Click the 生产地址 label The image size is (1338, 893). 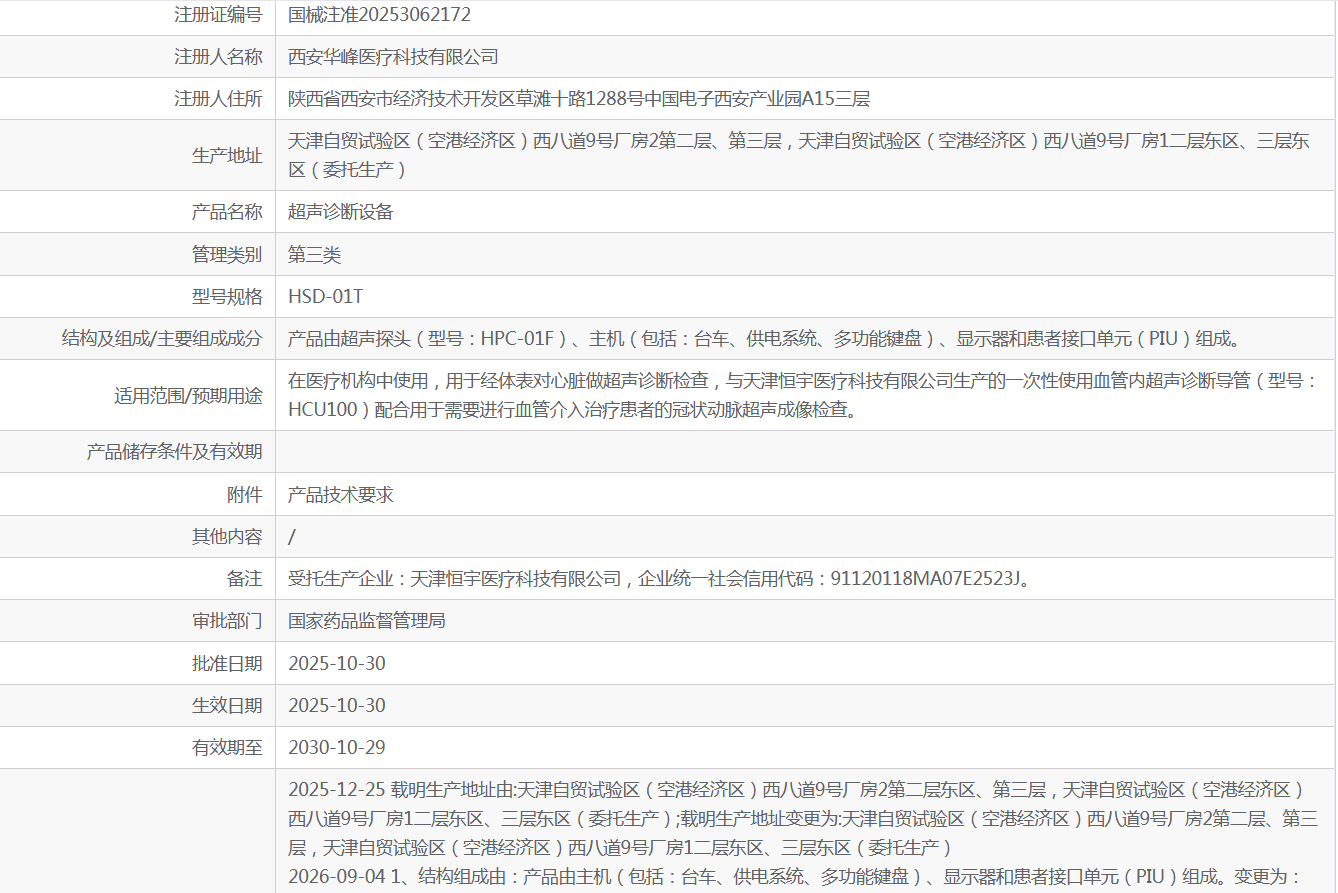click(227, 155)
